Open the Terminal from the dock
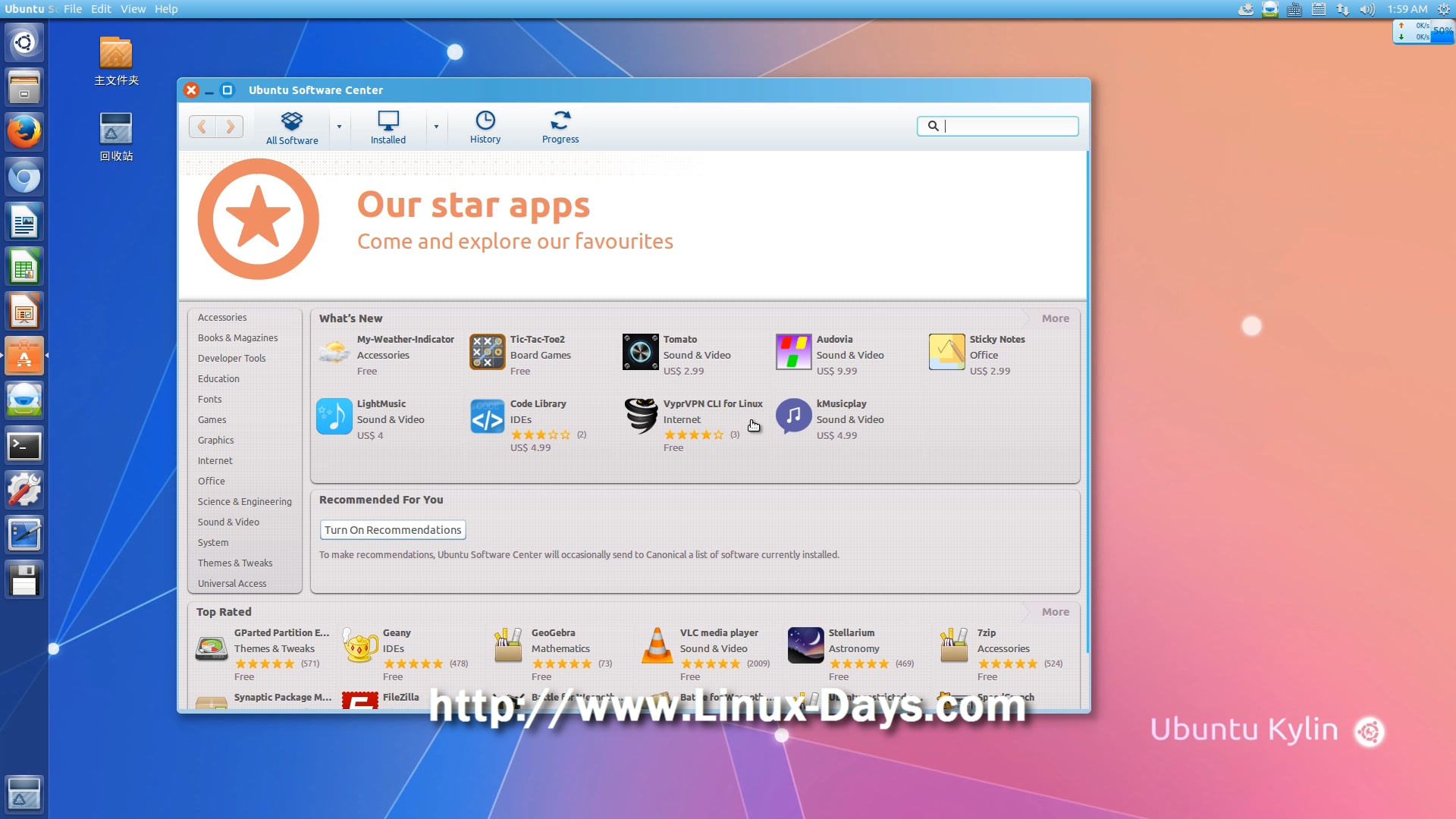1456x819 pixels. point(24,446)
